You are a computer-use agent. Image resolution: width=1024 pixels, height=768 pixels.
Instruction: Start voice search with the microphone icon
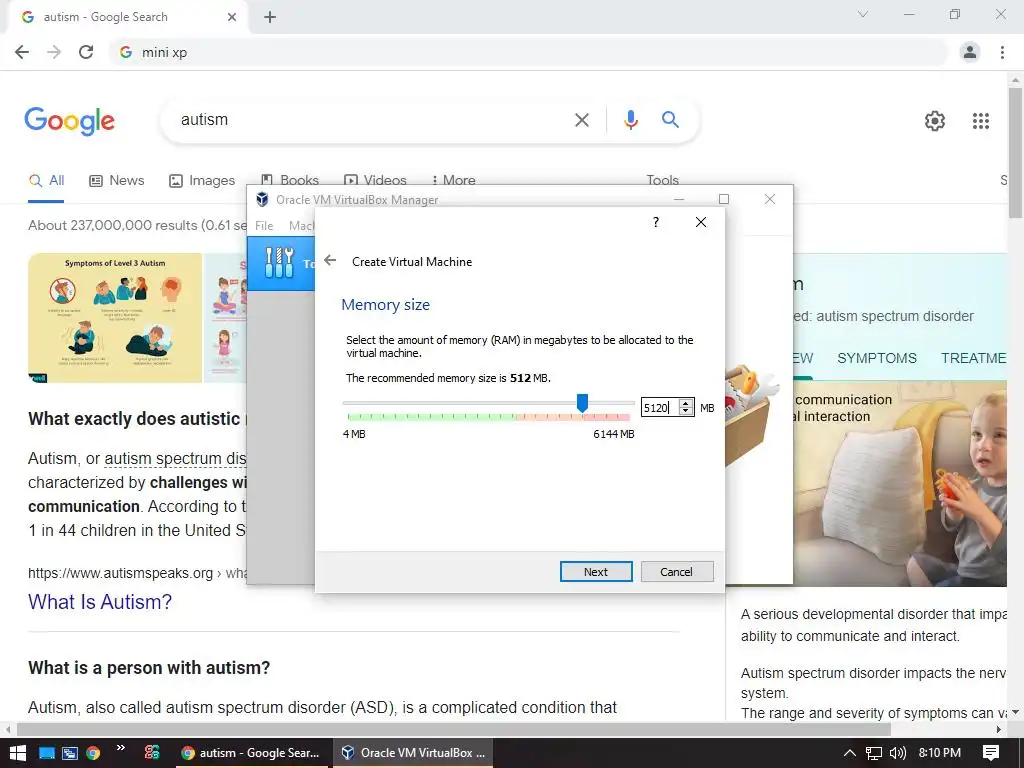630,120
